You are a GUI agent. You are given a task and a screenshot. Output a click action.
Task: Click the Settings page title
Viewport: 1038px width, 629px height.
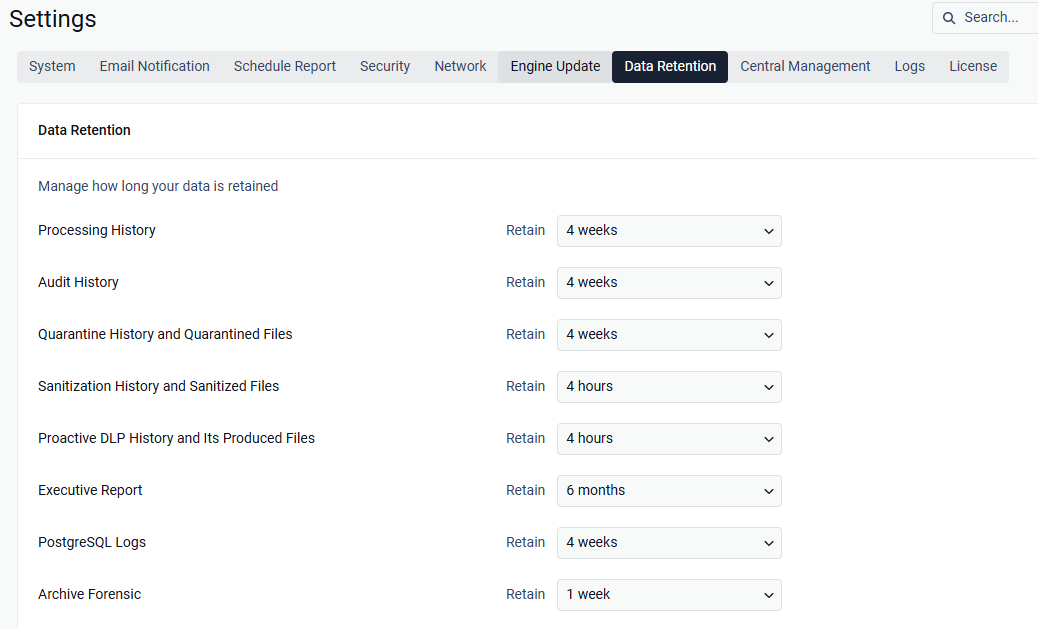point(52,19)
